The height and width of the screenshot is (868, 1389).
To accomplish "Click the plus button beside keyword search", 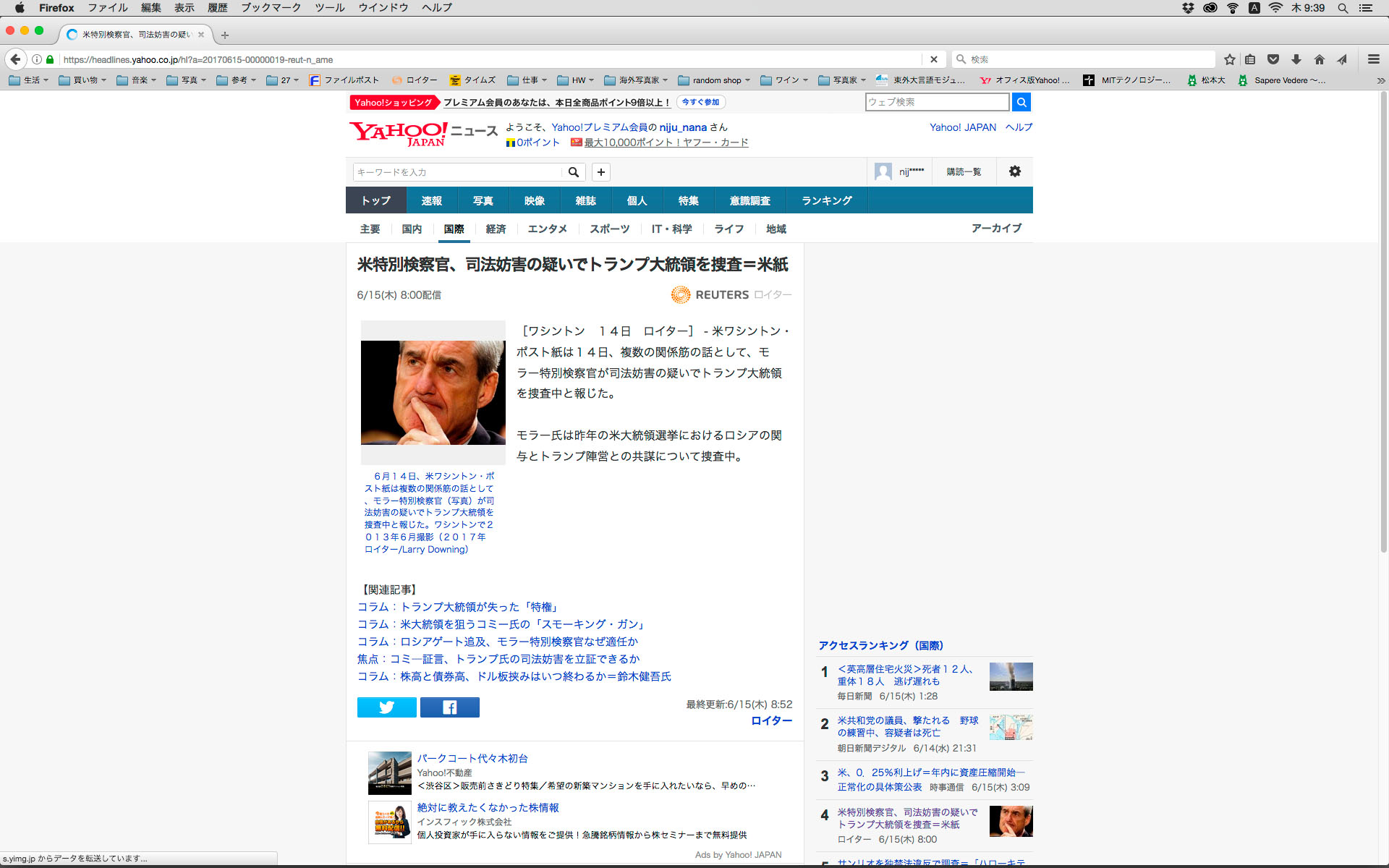I will [x=600, y=172].
